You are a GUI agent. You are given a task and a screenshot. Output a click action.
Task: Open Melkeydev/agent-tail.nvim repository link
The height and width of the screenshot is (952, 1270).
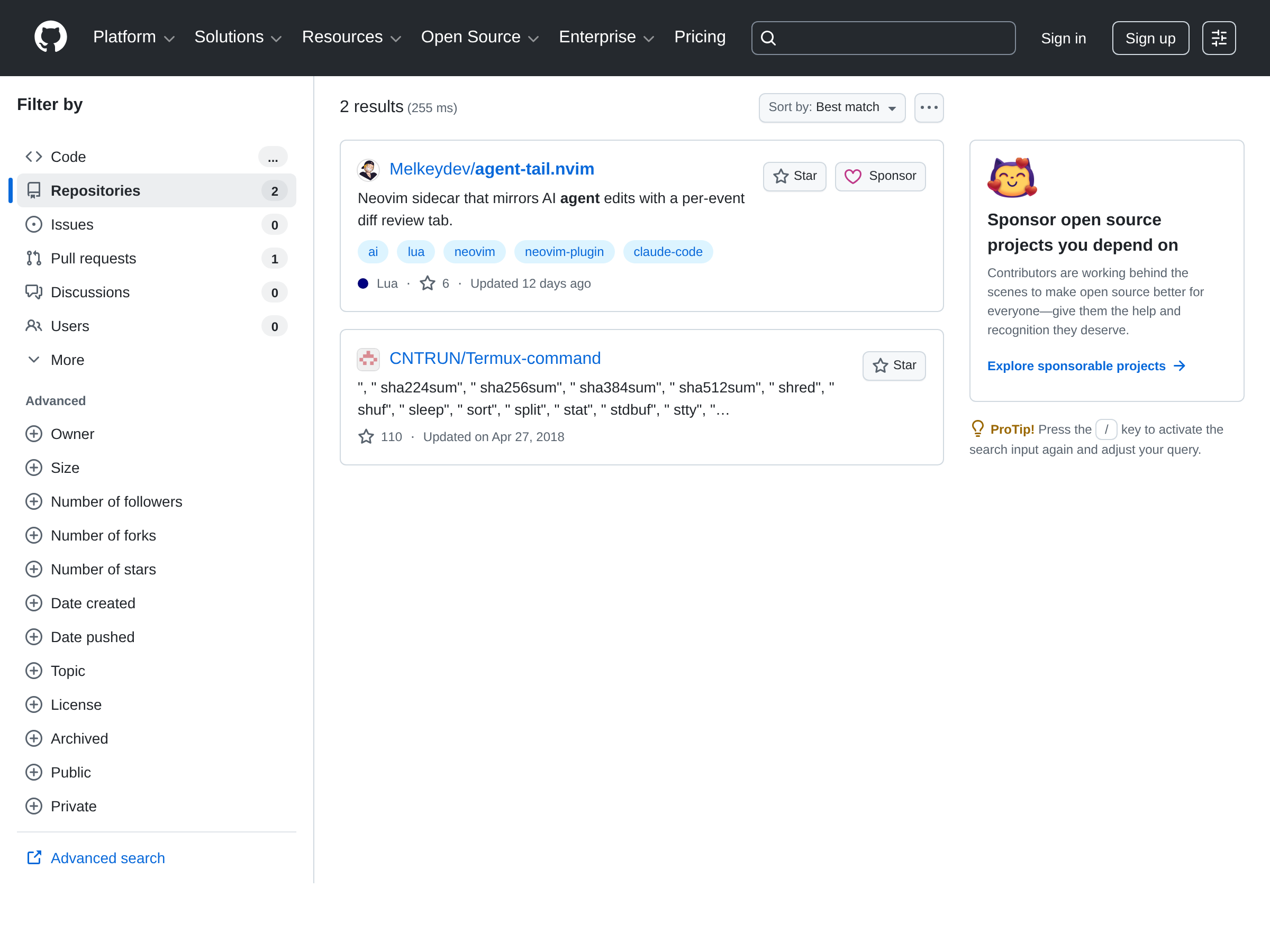(492, 169)
